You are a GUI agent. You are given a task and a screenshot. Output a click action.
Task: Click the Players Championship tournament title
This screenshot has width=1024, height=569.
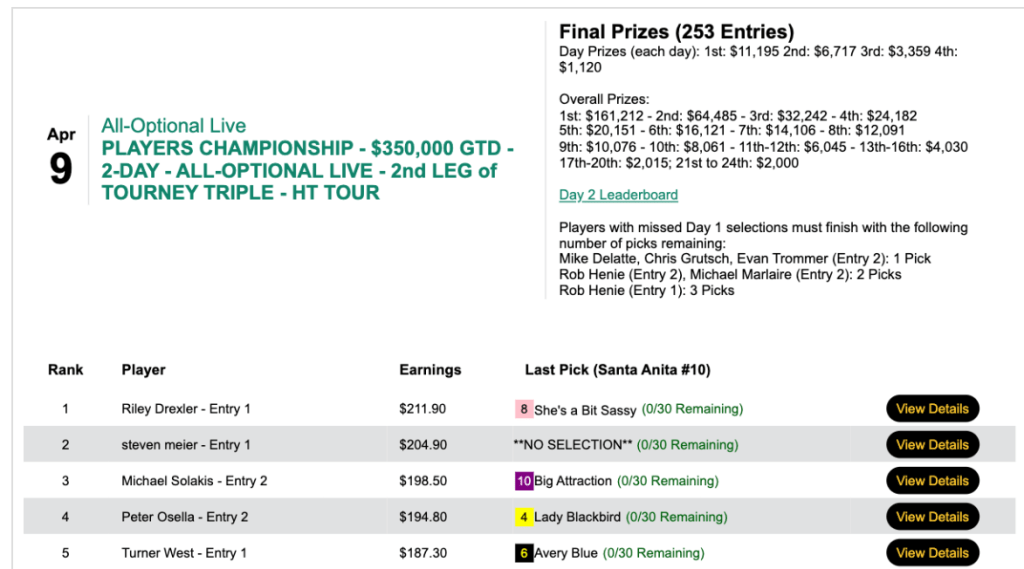[x=307, y=170]
